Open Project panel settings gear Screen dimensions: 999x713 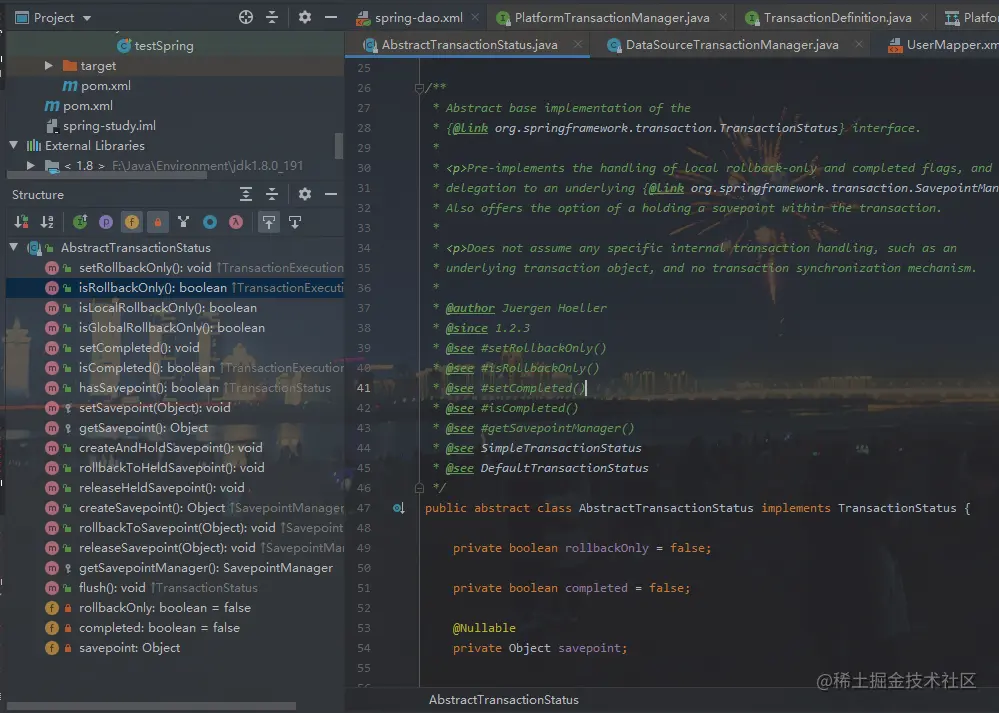(305, 17)
